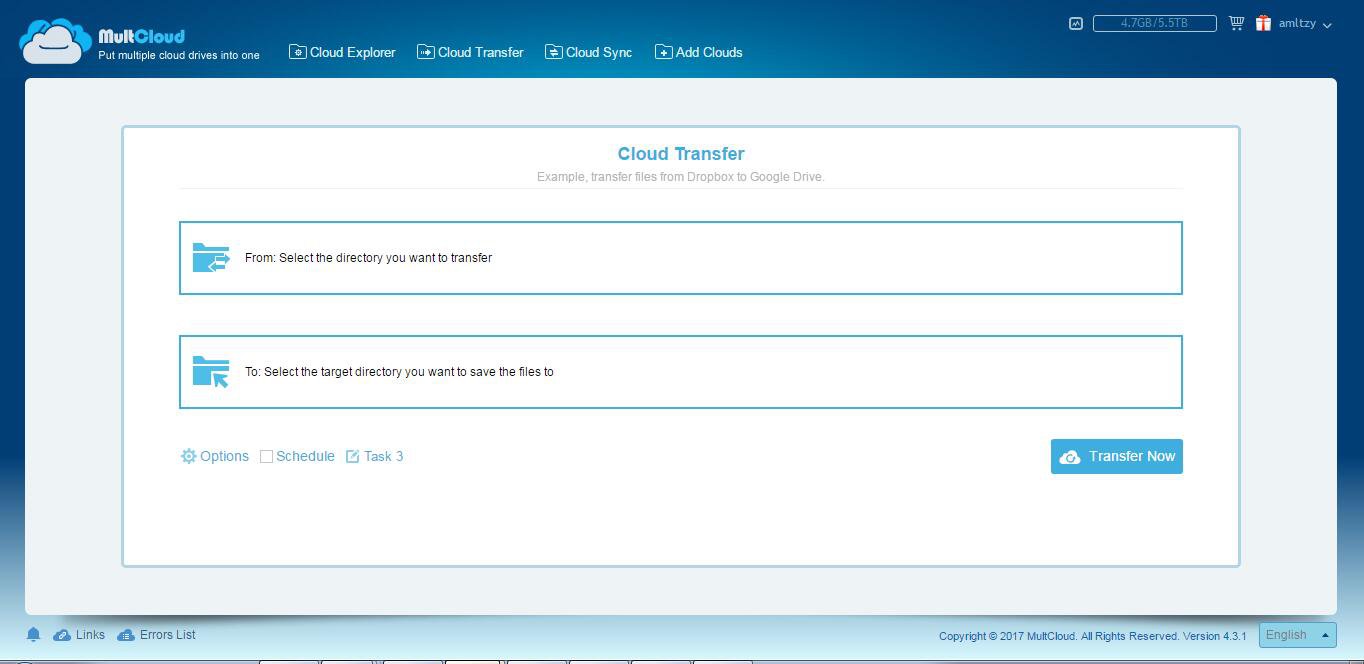Go to the Cloud Sync section
This screenshot has width=1364, height=664.
pyautogui.click(x=588, y=52)
